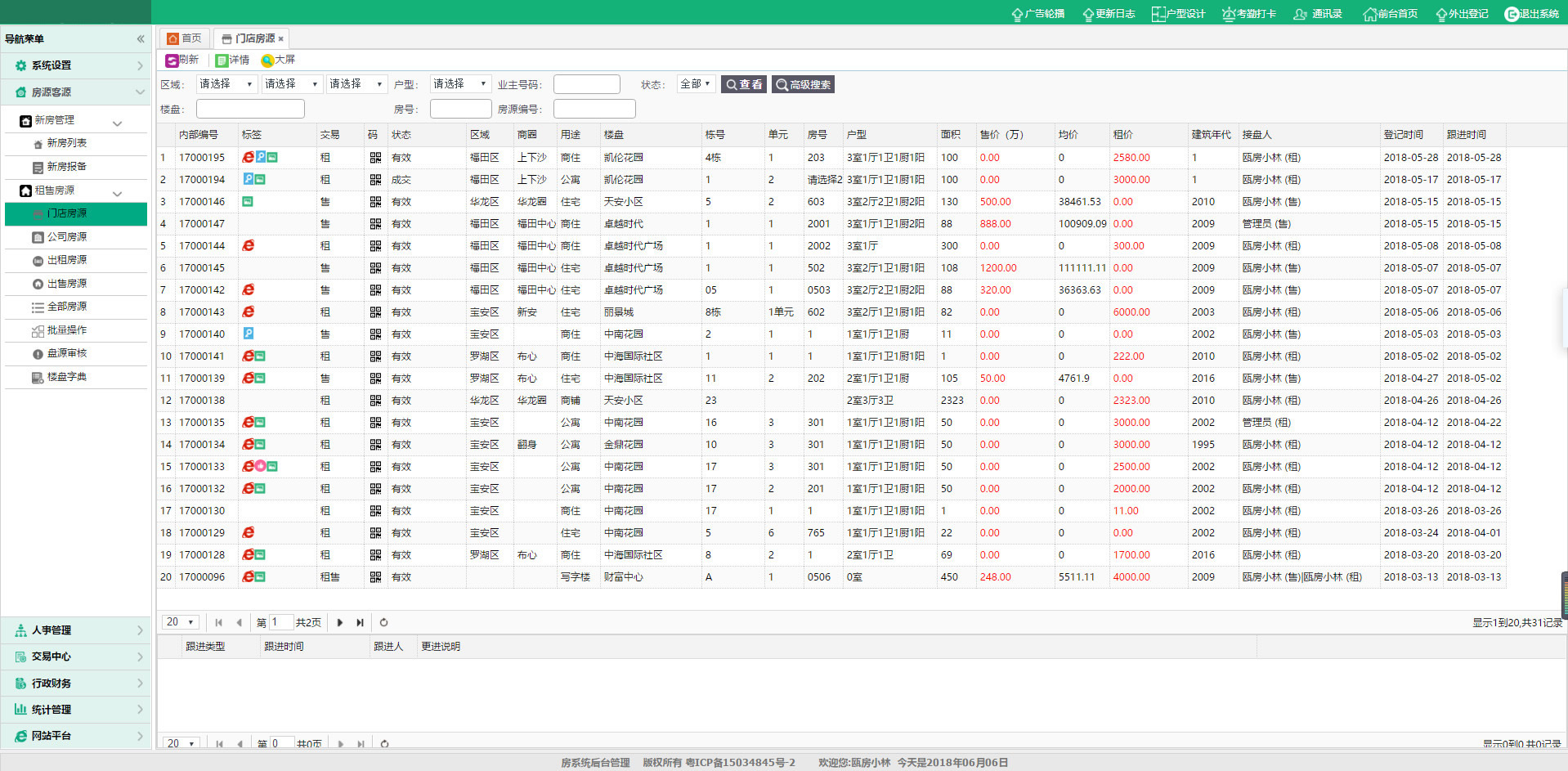1568x771 pixels.
Task: Open 户型设计 in the top bar
Action: point(1178,14)
